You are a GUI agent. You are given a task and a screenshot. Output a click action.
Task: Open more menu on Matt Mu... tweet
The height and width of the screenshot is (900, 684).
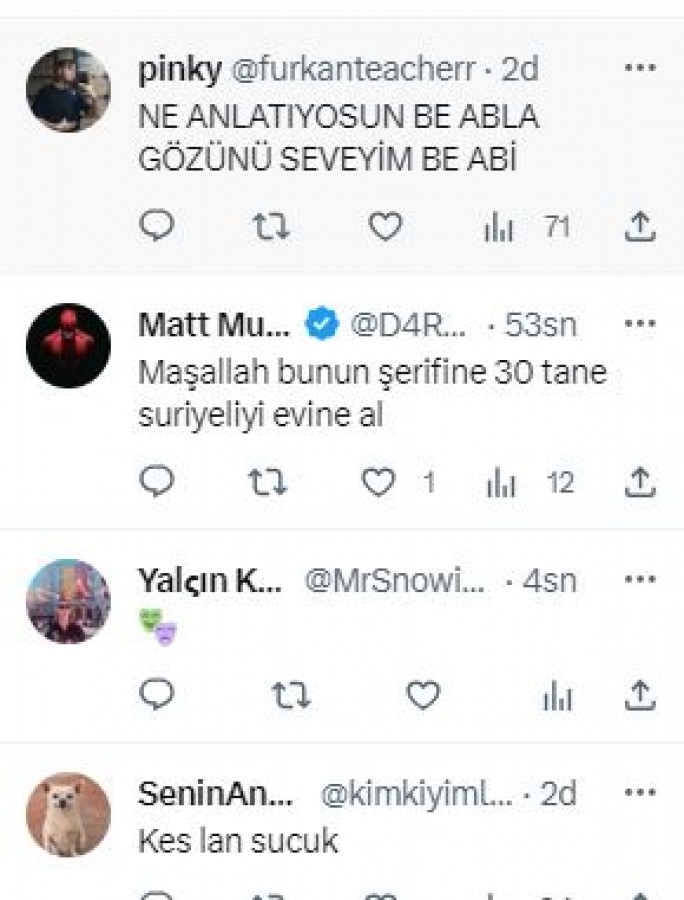click(639, 324)
